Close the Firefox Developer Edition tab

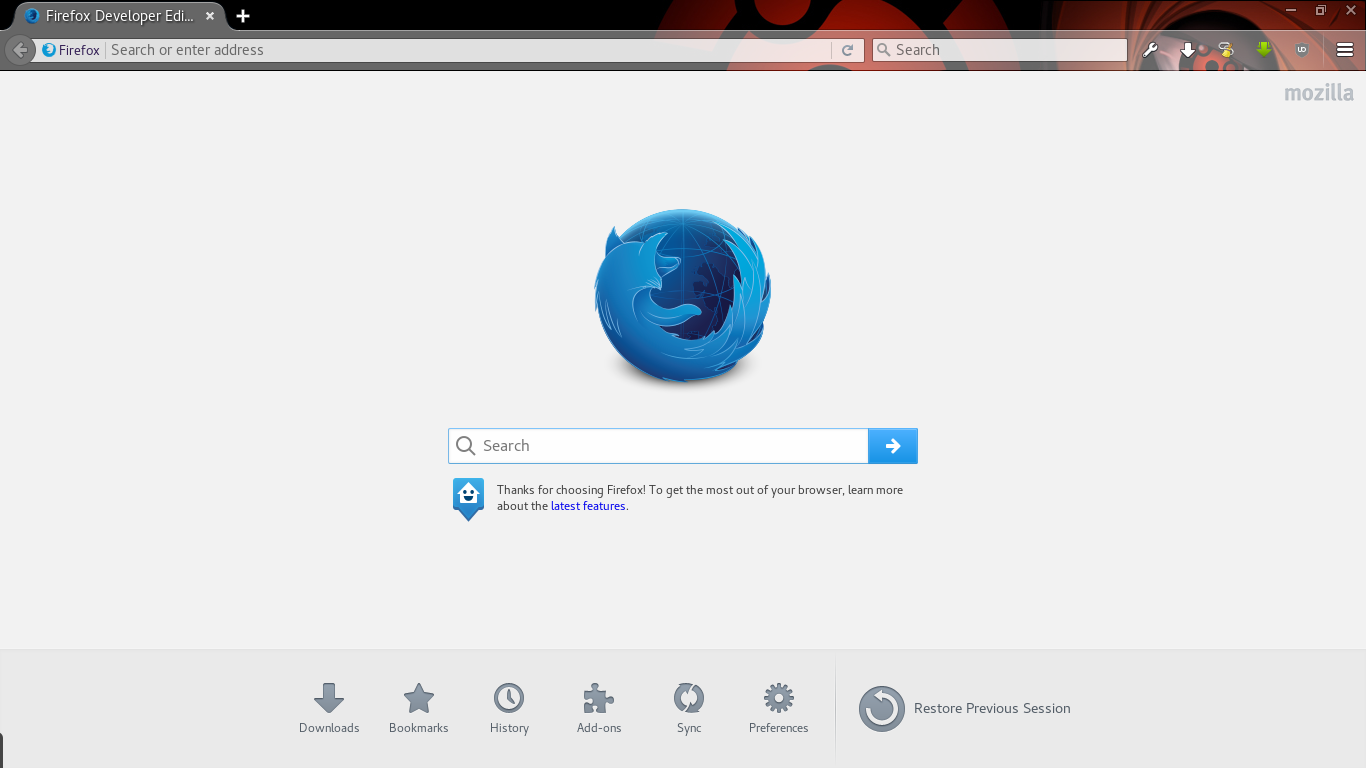click(x=210, y=16)
